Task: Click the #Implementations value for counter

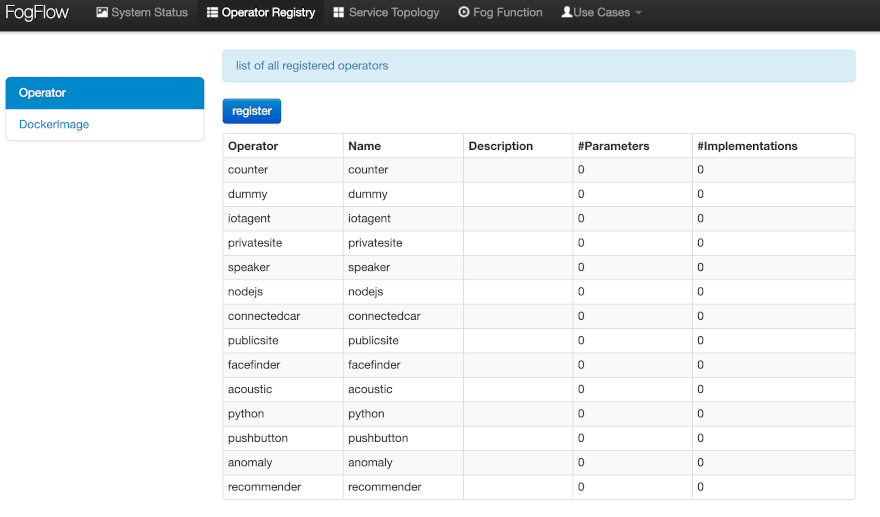Action: [700, 170]
